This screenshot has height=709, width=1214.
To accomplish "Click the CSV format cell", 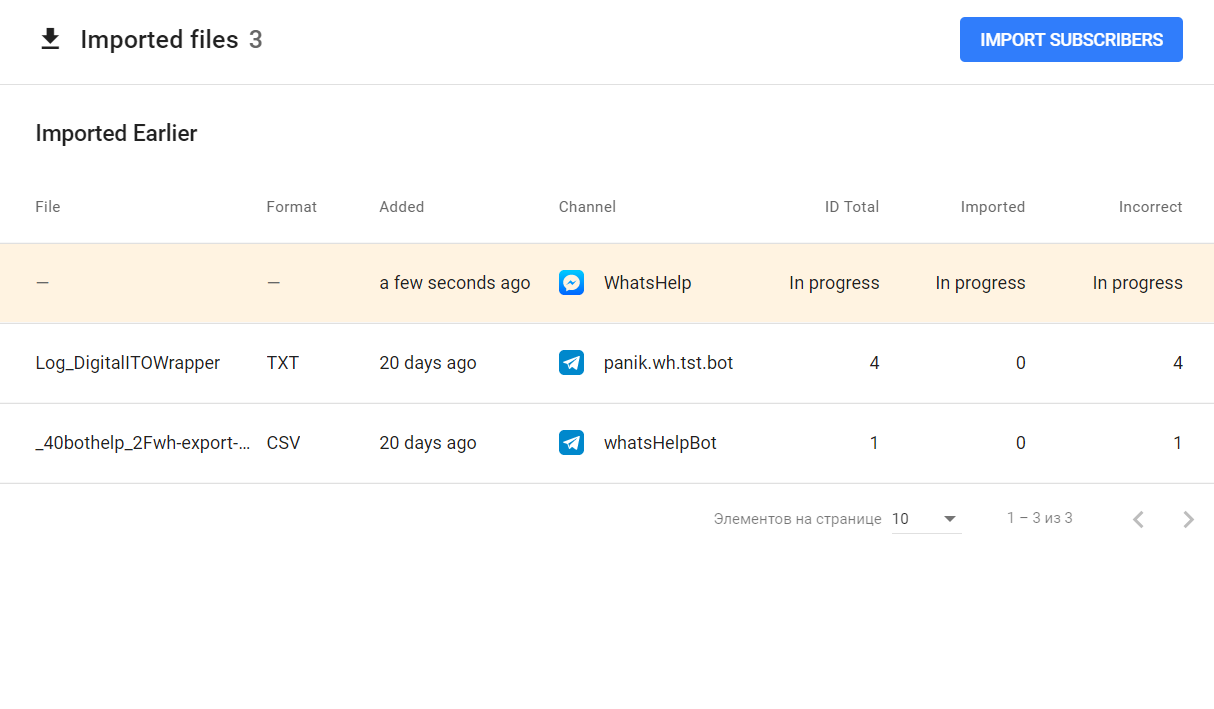I will coord(283,443).
